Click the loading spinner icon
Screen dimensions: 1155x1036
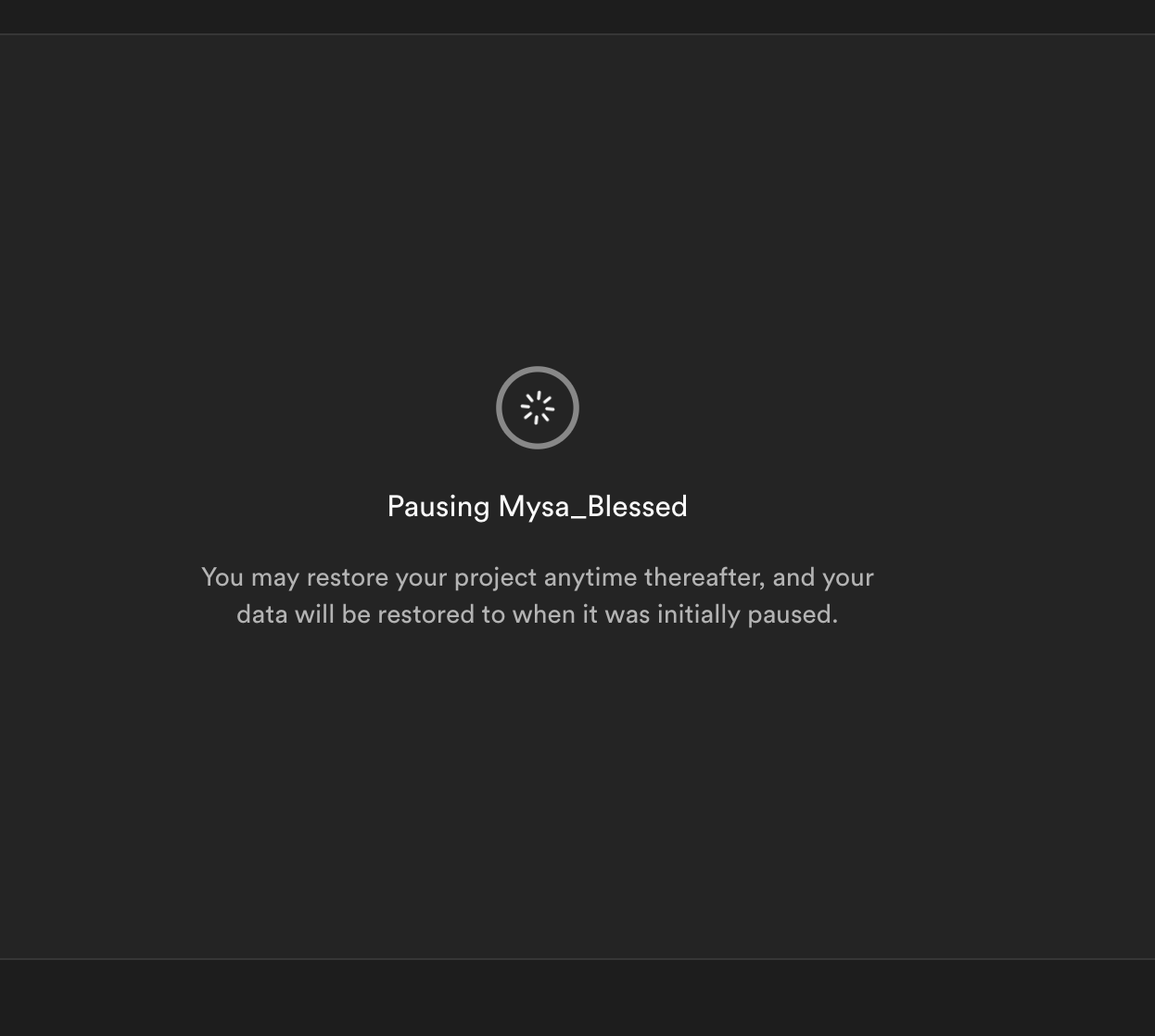pos(538,408)
